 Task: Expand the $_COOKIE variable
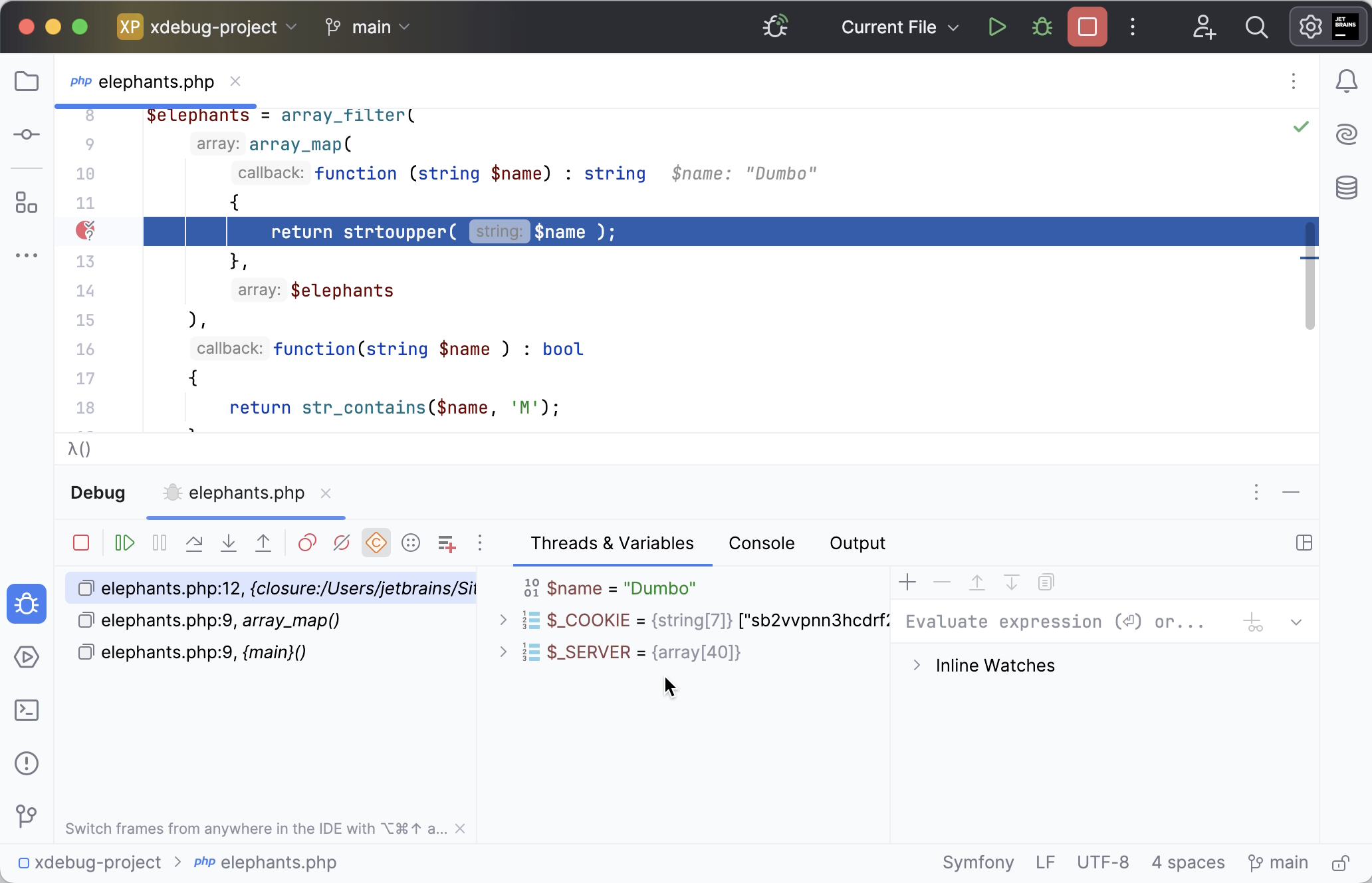pos(503,620)
